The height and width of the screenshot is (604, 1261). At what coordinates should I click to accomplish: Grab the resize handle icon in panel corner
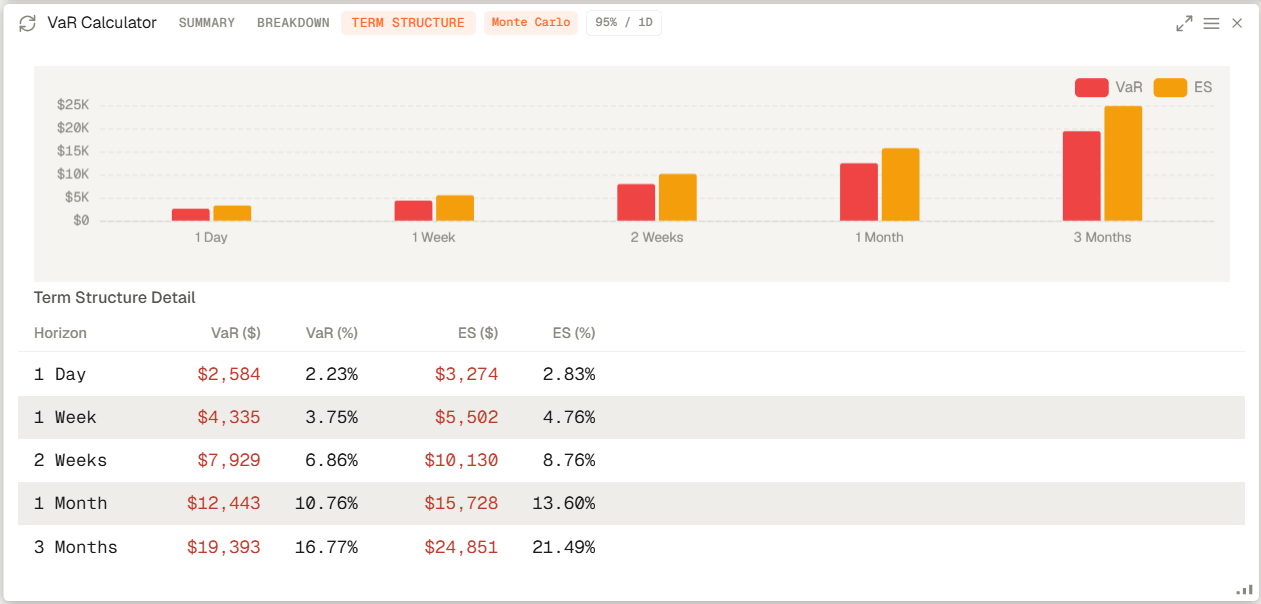[x=1244, y=590]
